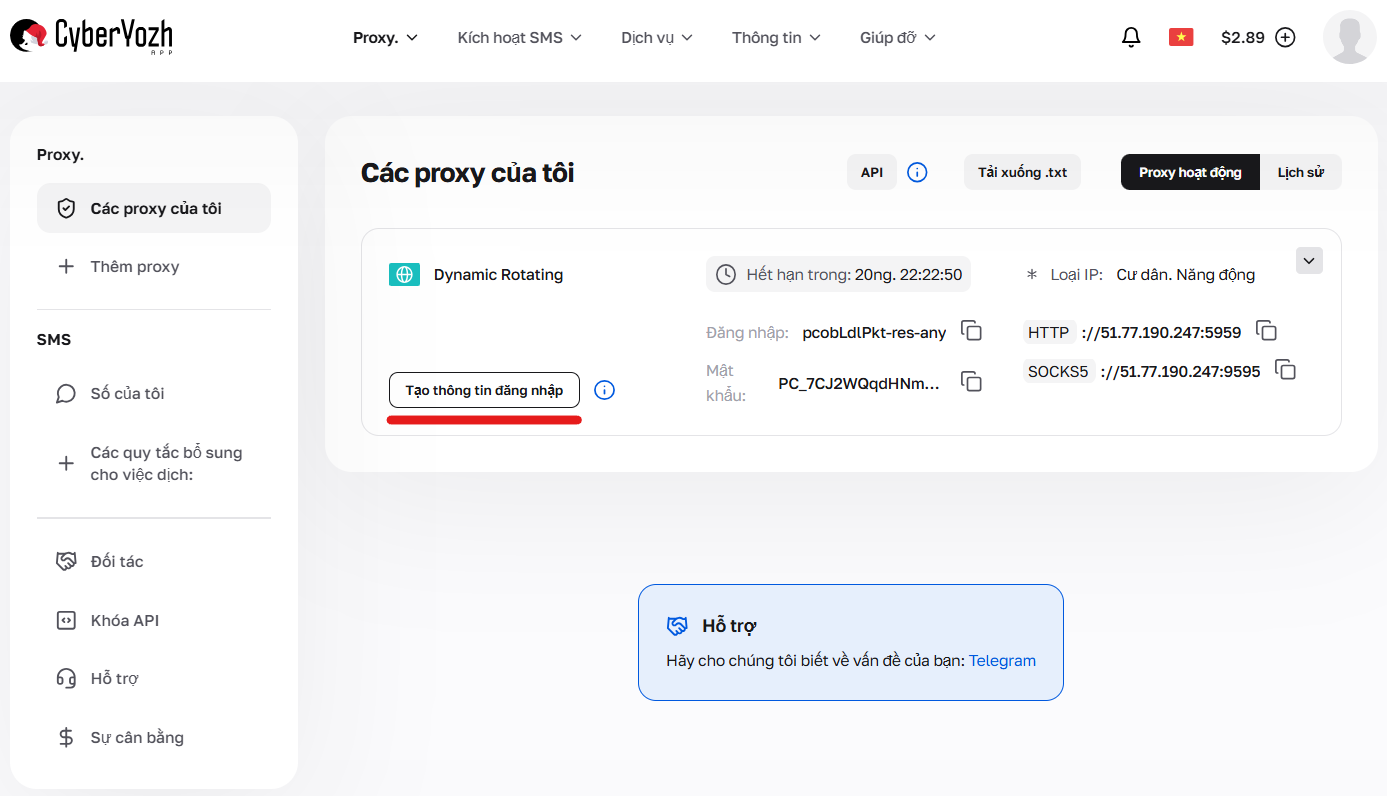Click the CyberVozh logo
Image resolution: width=1387 pixels, height=796 pixels.
tap(90, 36)
